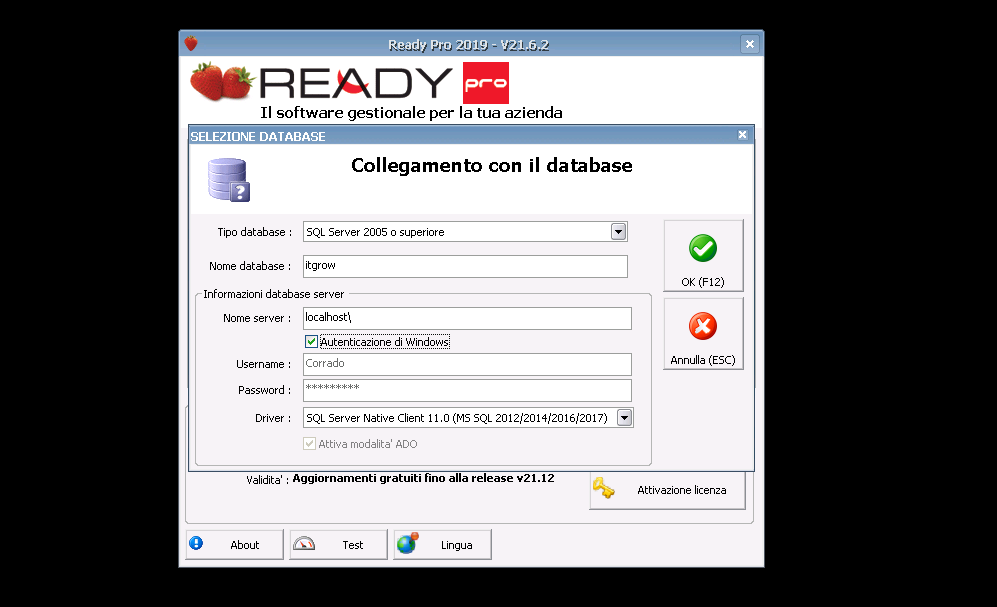Focus the Nome server input field
The image size is (997, 607).
tap(467, 318)
